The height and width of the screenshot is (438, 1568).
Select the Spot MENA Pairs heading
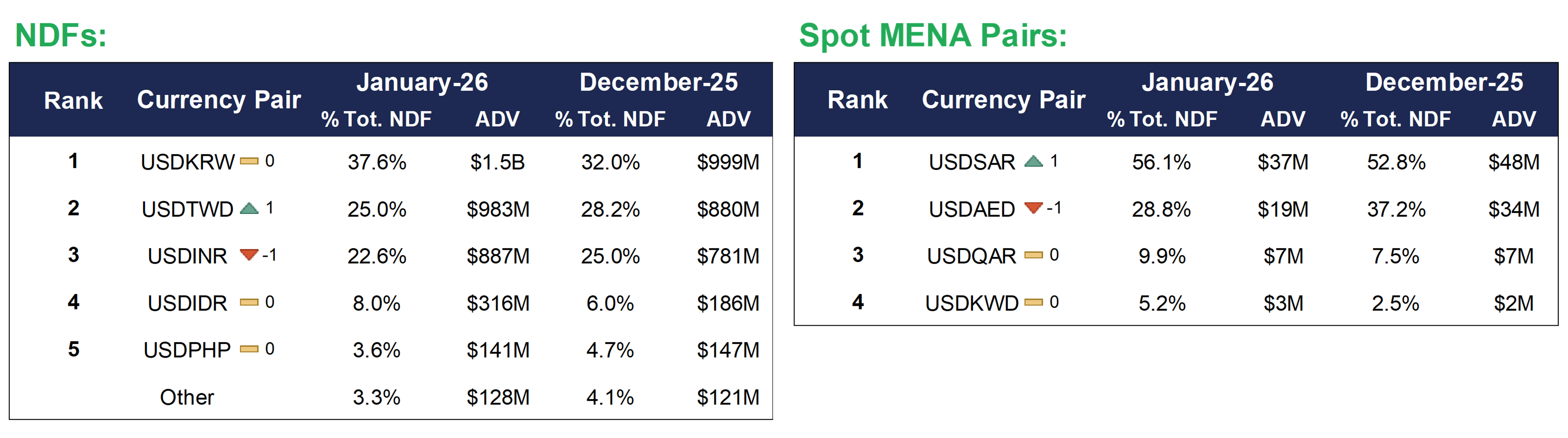(x=933, y=35)
